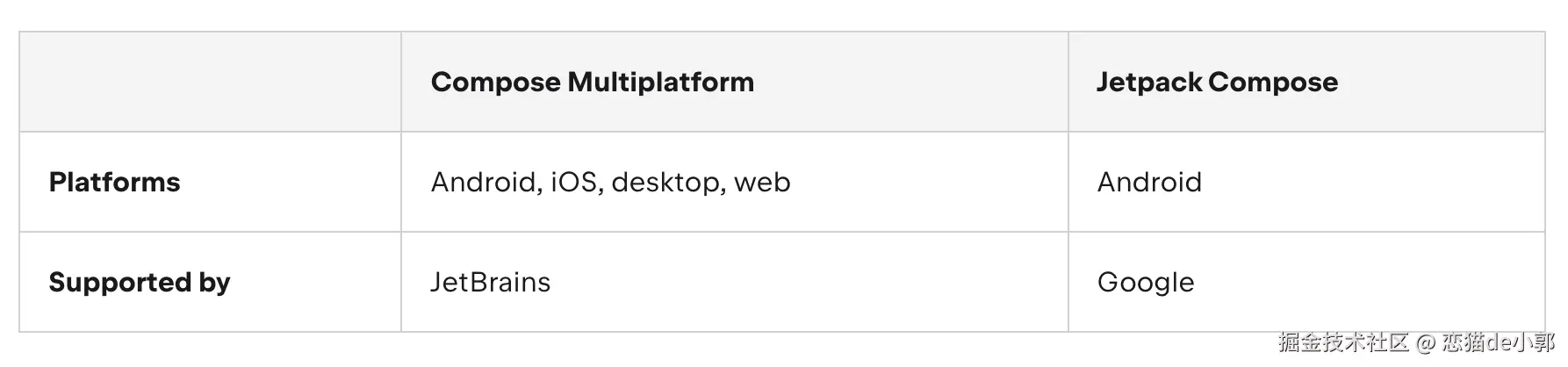Select the Google table cell
The width and height of the screenshot is (1568, 367).
[1145, 283]
